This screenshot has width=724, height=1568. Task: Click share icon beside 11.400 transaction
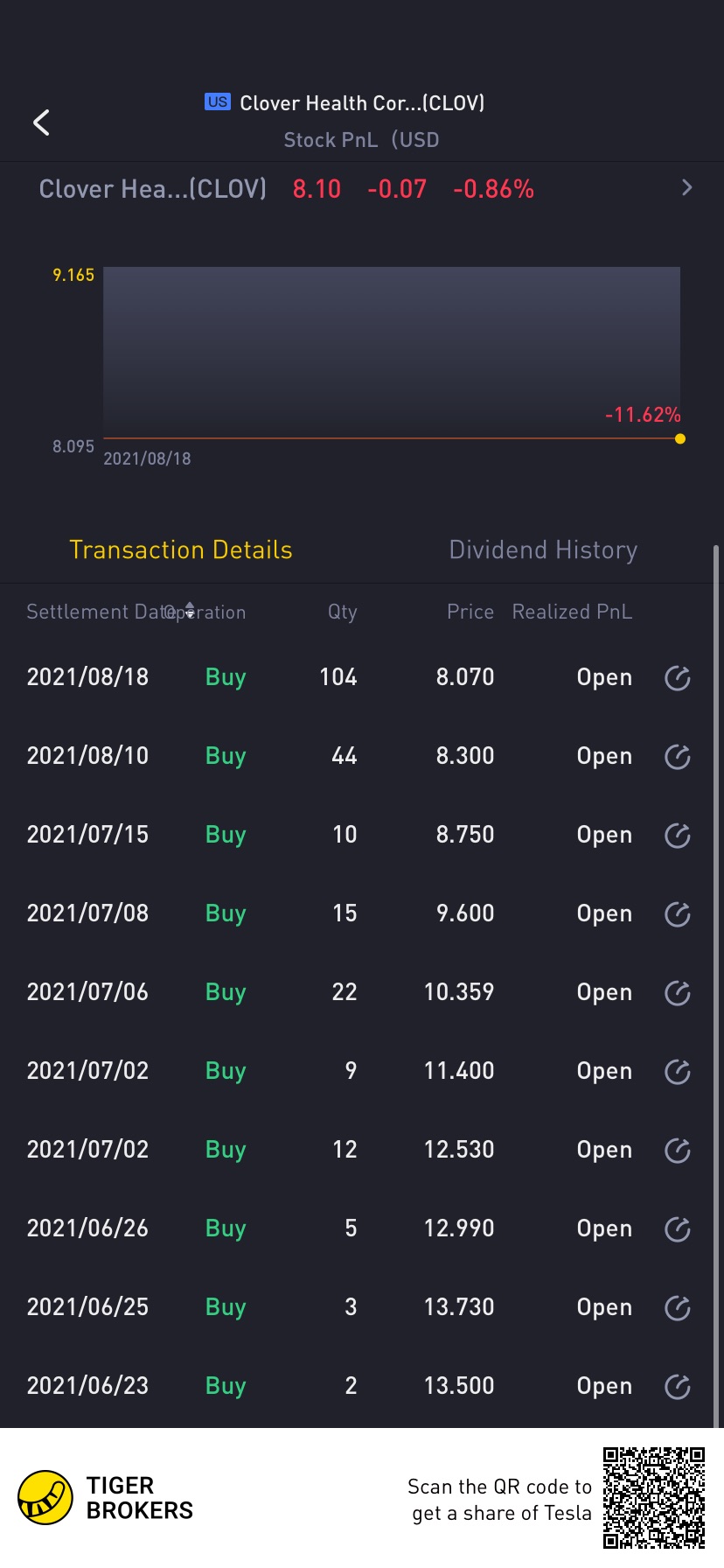coord(678,1072)
